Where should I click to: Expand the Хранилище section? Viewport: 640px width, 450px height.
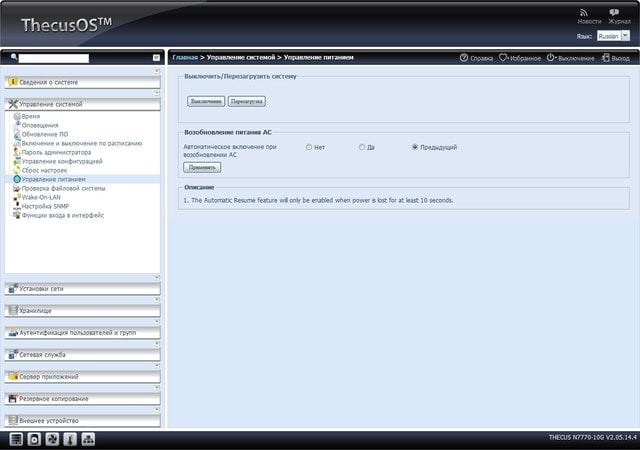click(x=82, y=311)
